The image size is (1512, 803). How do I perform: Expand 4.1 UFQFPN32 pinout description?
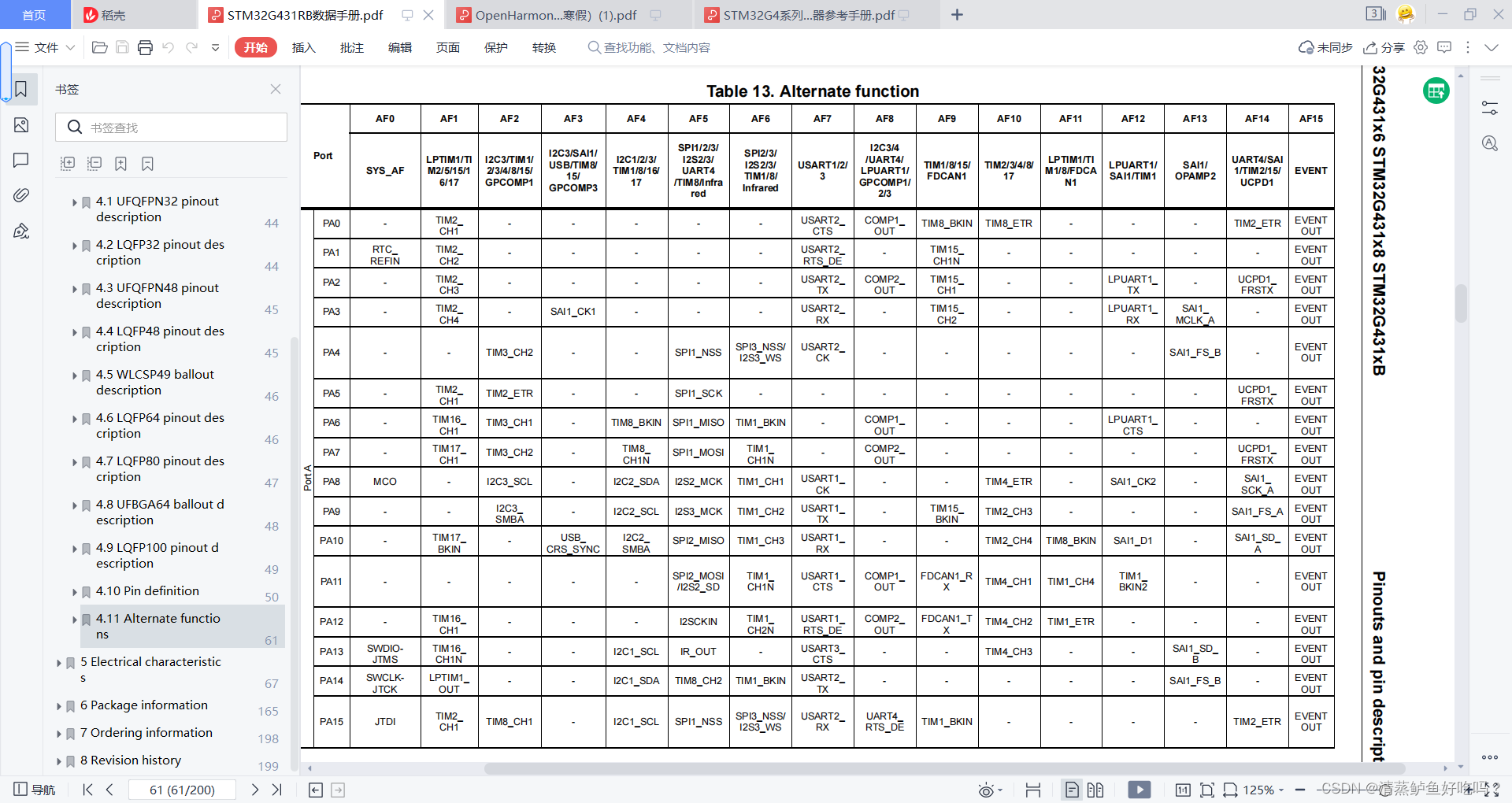[x=75, y=202]
